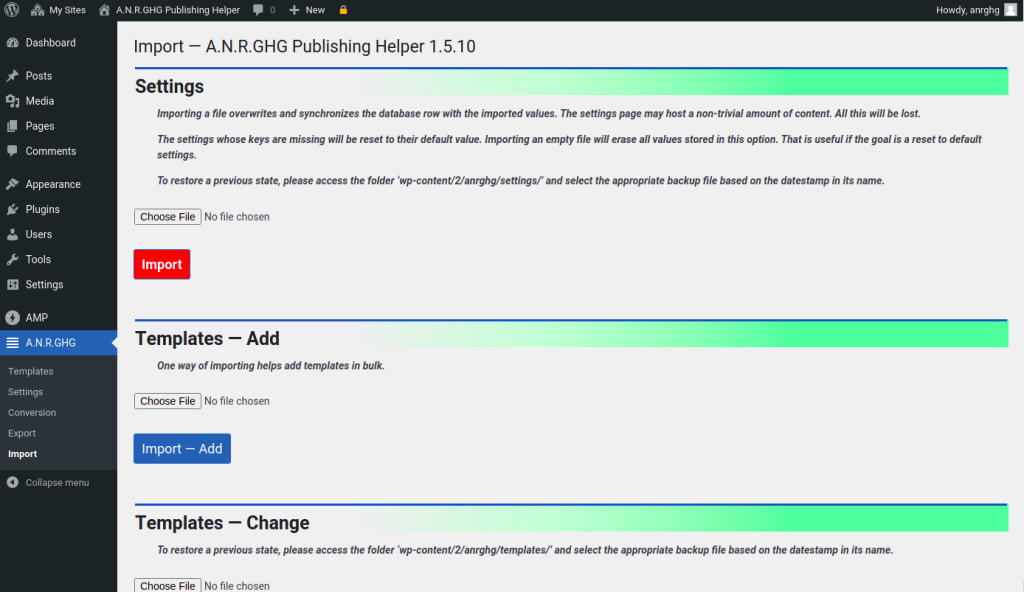This screenshot has height=592, width=1024.
Task: Click the Plugins plug icon
Action: (x=12, y=209)
